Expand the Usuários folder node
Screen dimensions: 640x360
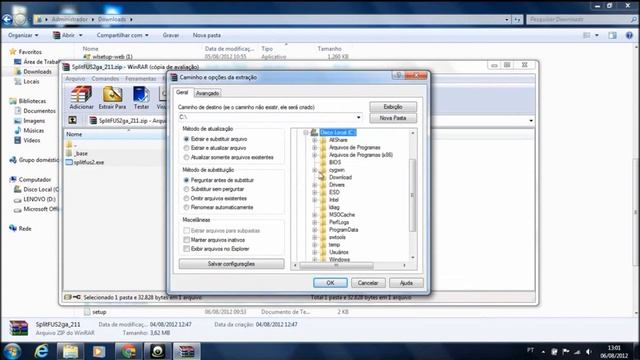click(314, 252)
